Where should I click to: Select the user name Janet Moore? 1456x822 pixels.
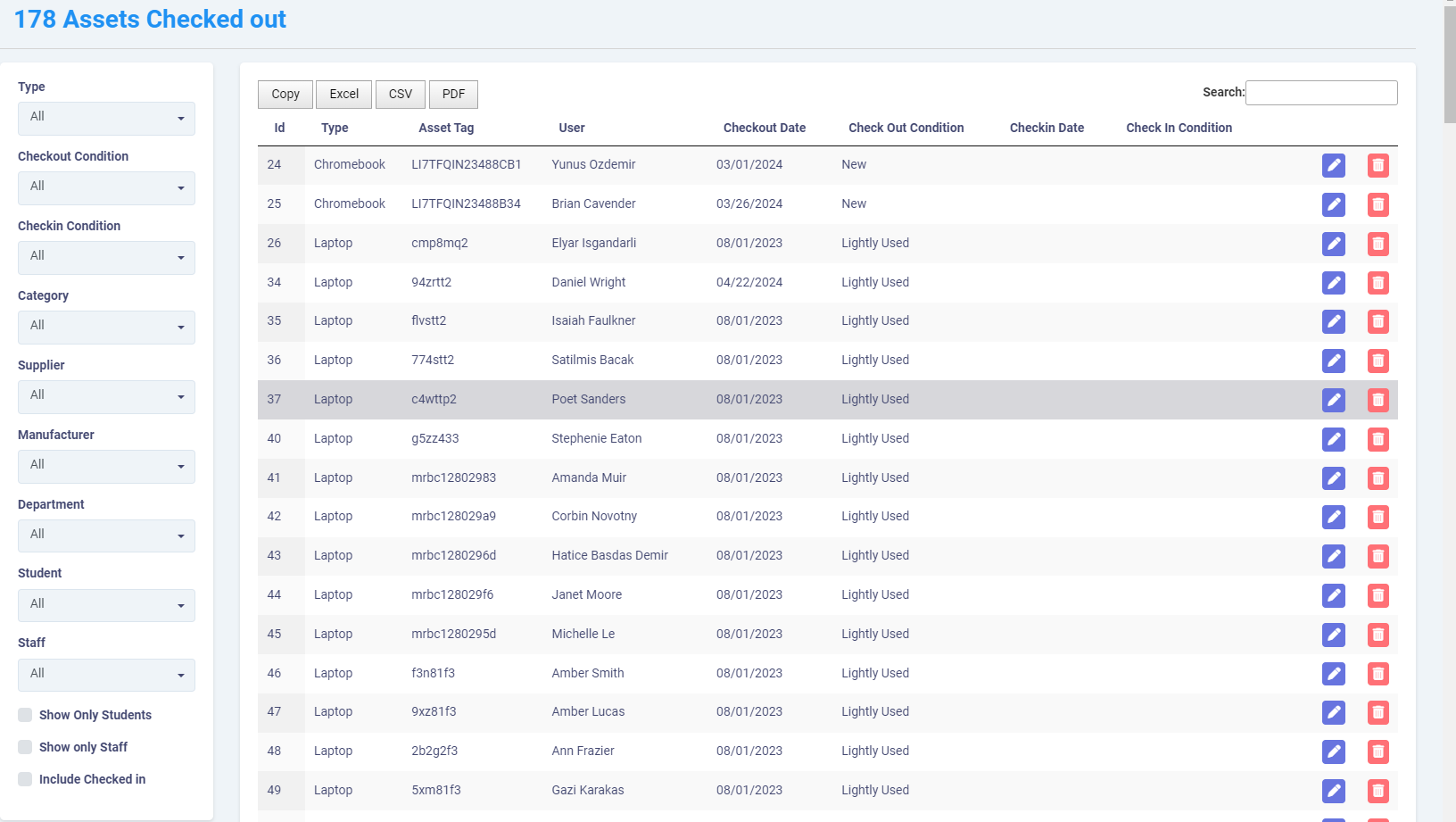(x=587, y=594)
